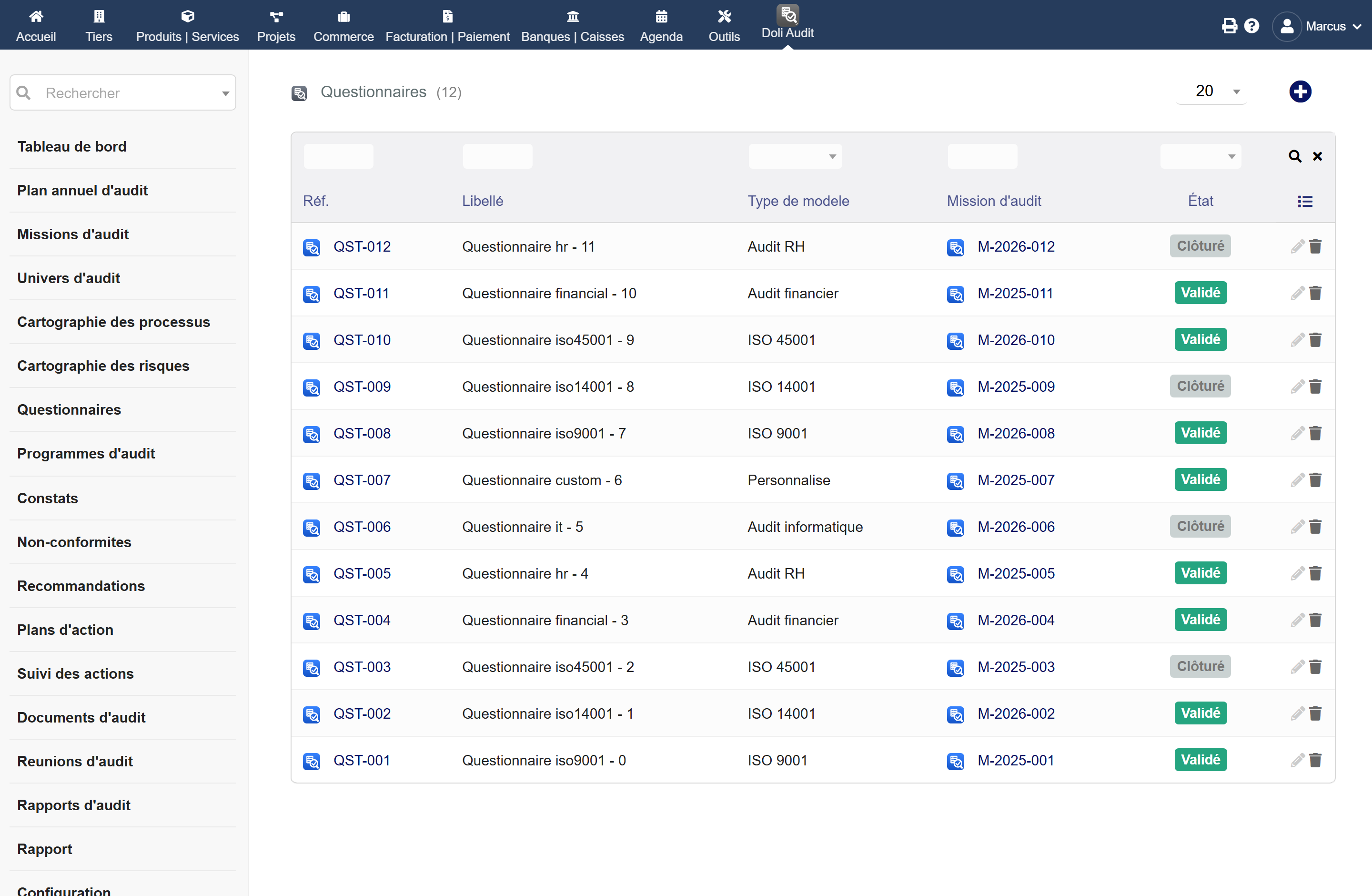The image size is (1372, 896).
Task: Open questionnaire link QST-007
Action: coord(362,480)
